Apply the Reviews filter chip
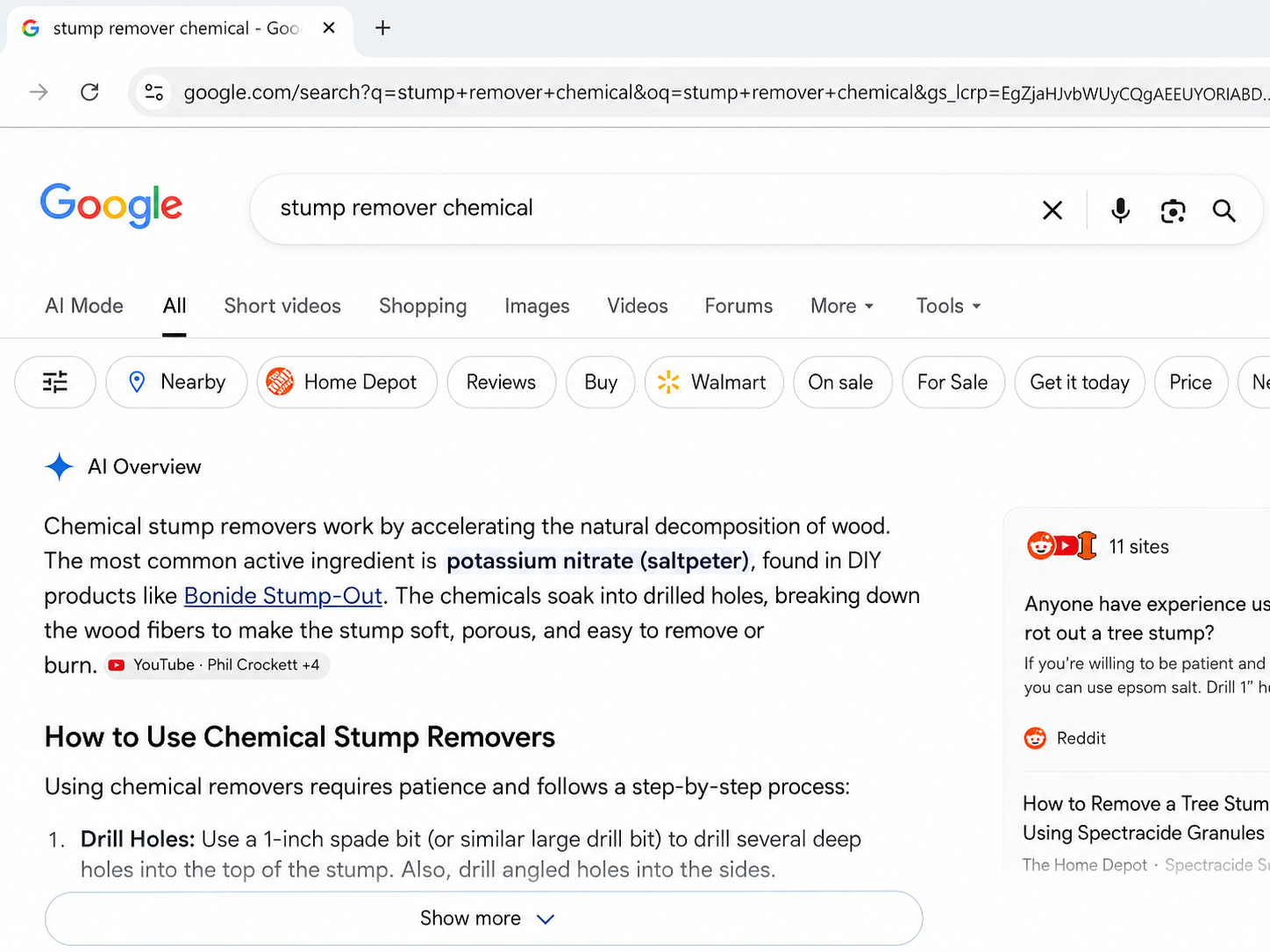The image size is (1270, 952). 502,382
